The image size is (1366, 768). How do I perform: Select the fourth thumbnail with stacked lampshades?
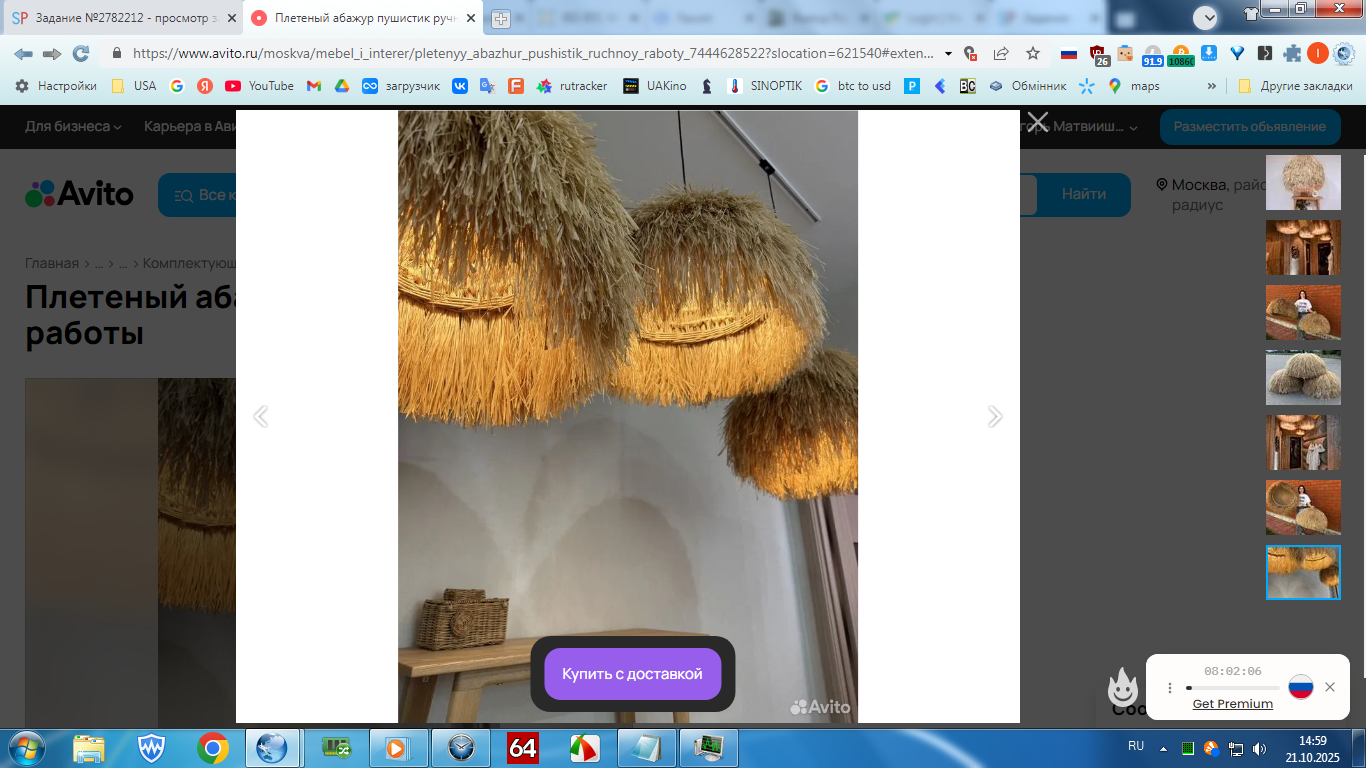click(1303, 377)
